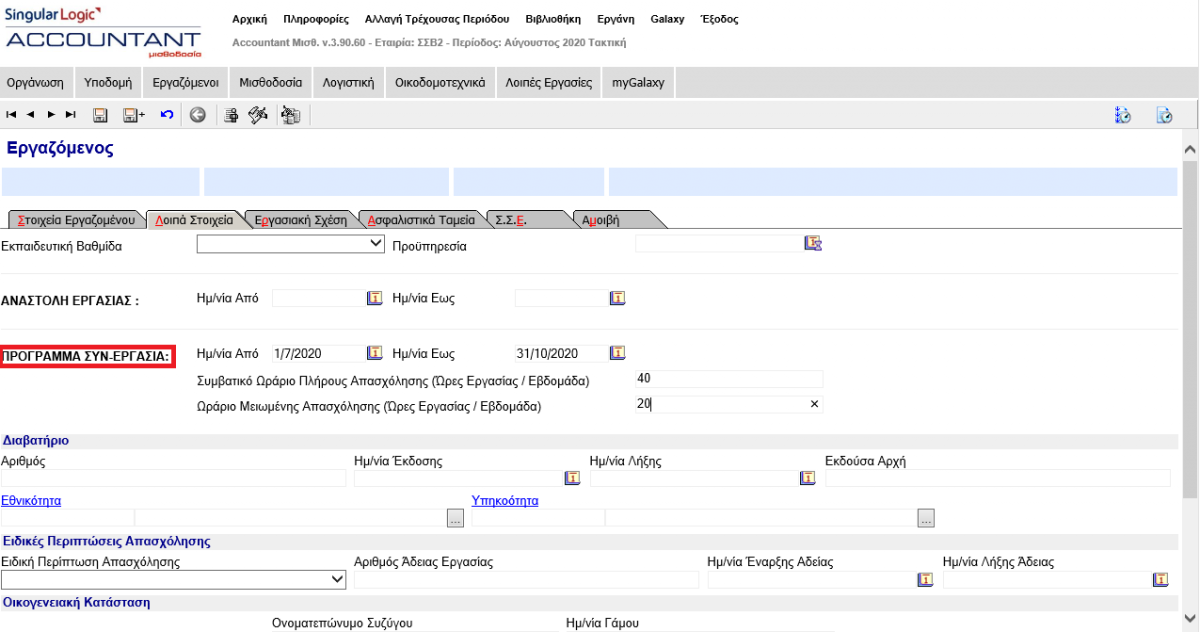Save the employee record
Screen dimensions: 1200x632
[100, 115]
